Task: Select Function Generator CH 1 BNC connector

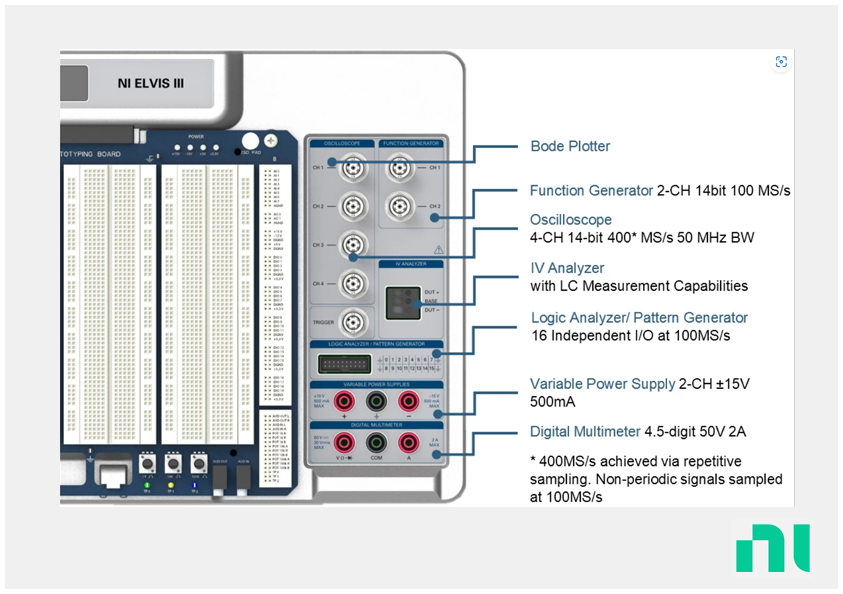Action: tap(400, 168)
